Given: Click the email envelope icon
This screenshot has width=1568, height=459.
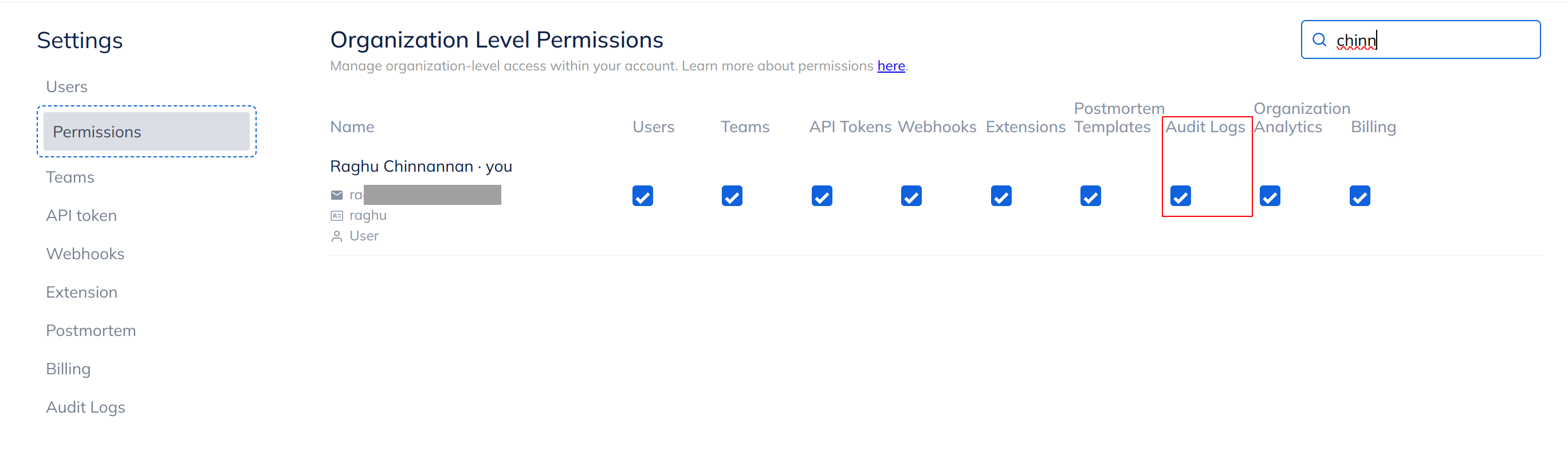Looking at the screenshot, I should [337, 195].
